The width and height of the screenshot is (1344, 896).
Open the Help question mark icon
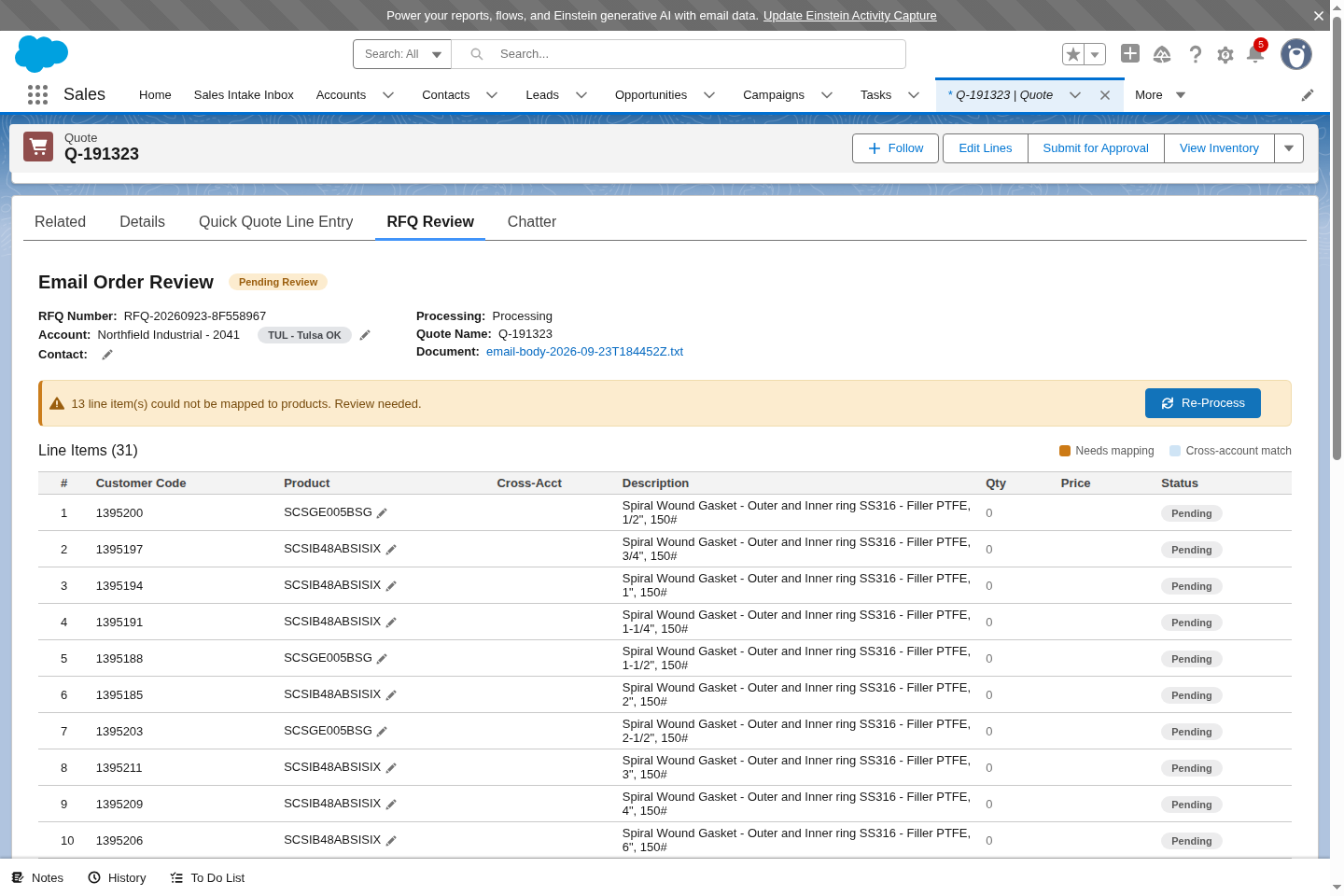tap(1196, 54)
